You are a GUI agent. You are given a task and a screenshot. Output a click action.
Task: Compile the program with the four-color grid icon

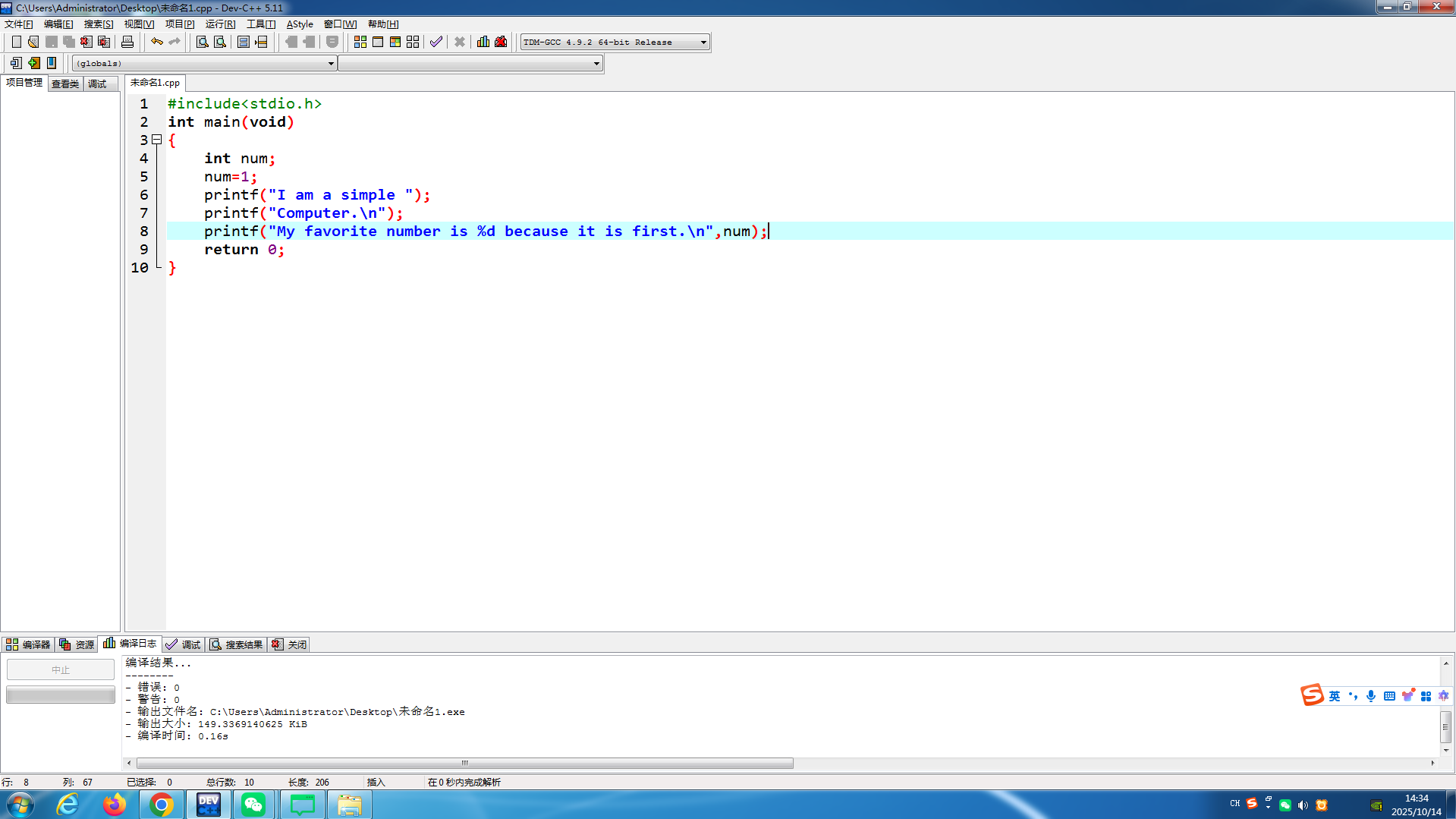(360, 42)
